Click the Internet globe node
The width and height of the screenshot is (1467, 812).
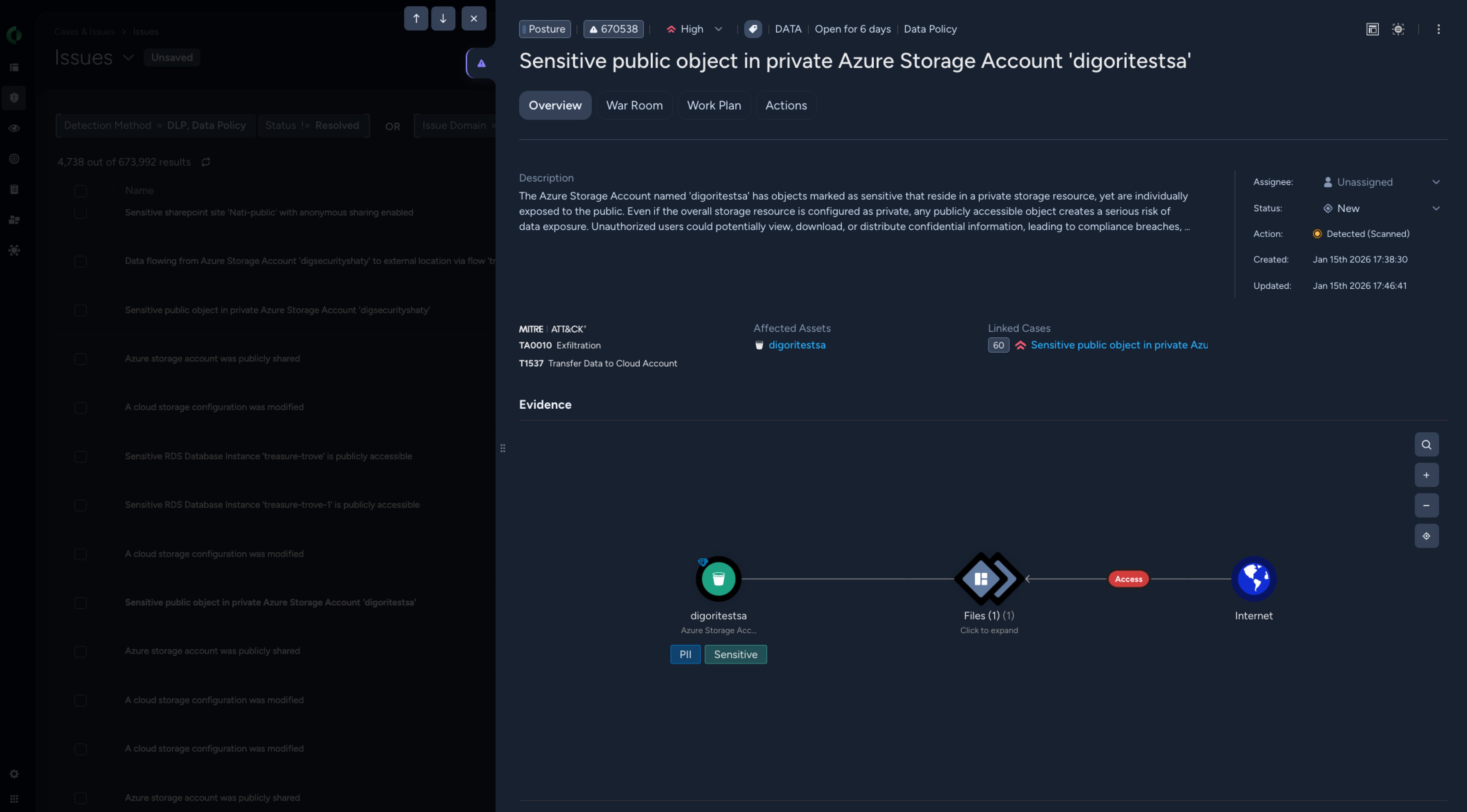point(1253,579)
